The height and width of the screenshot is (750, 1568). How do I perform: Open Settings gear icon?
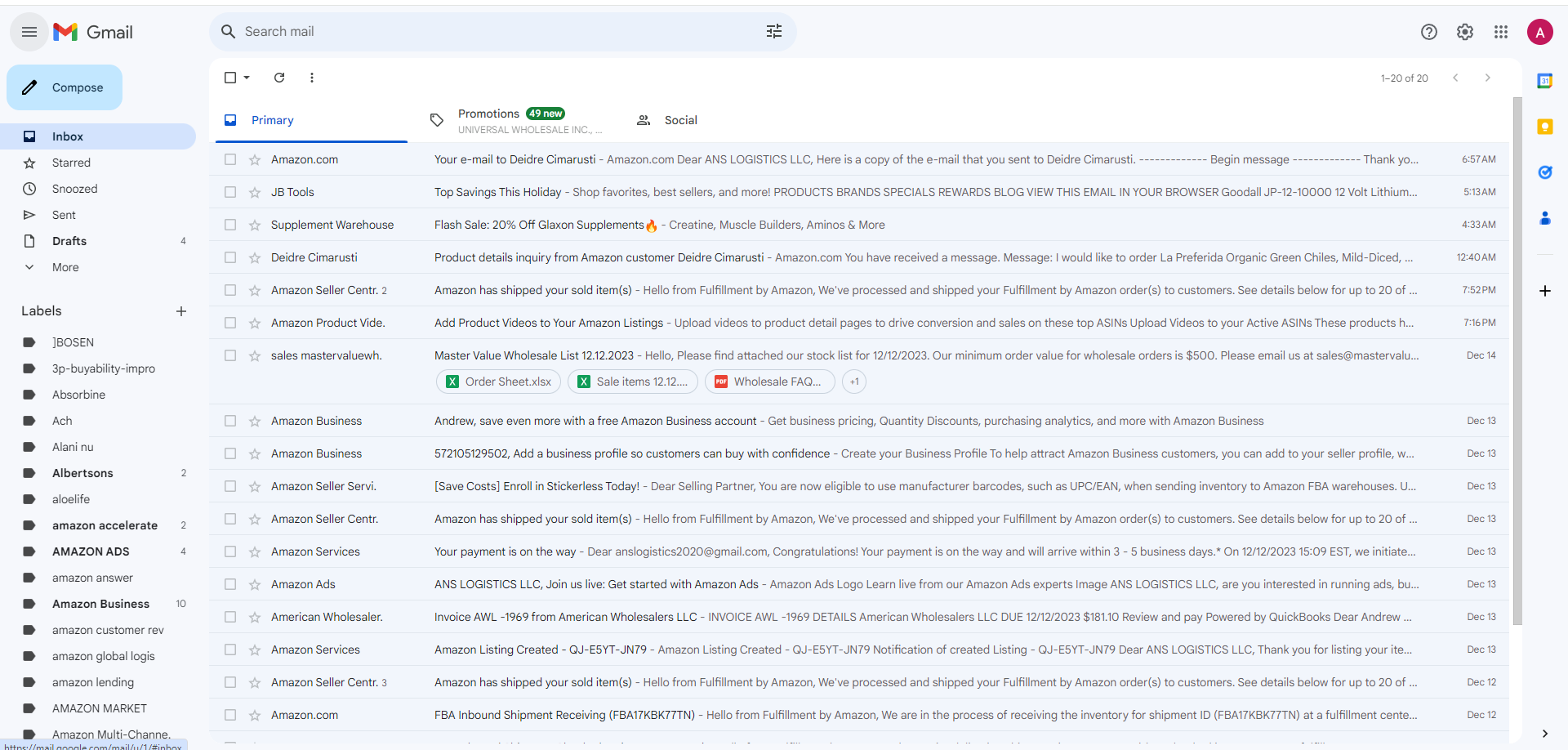(1465, 32)
